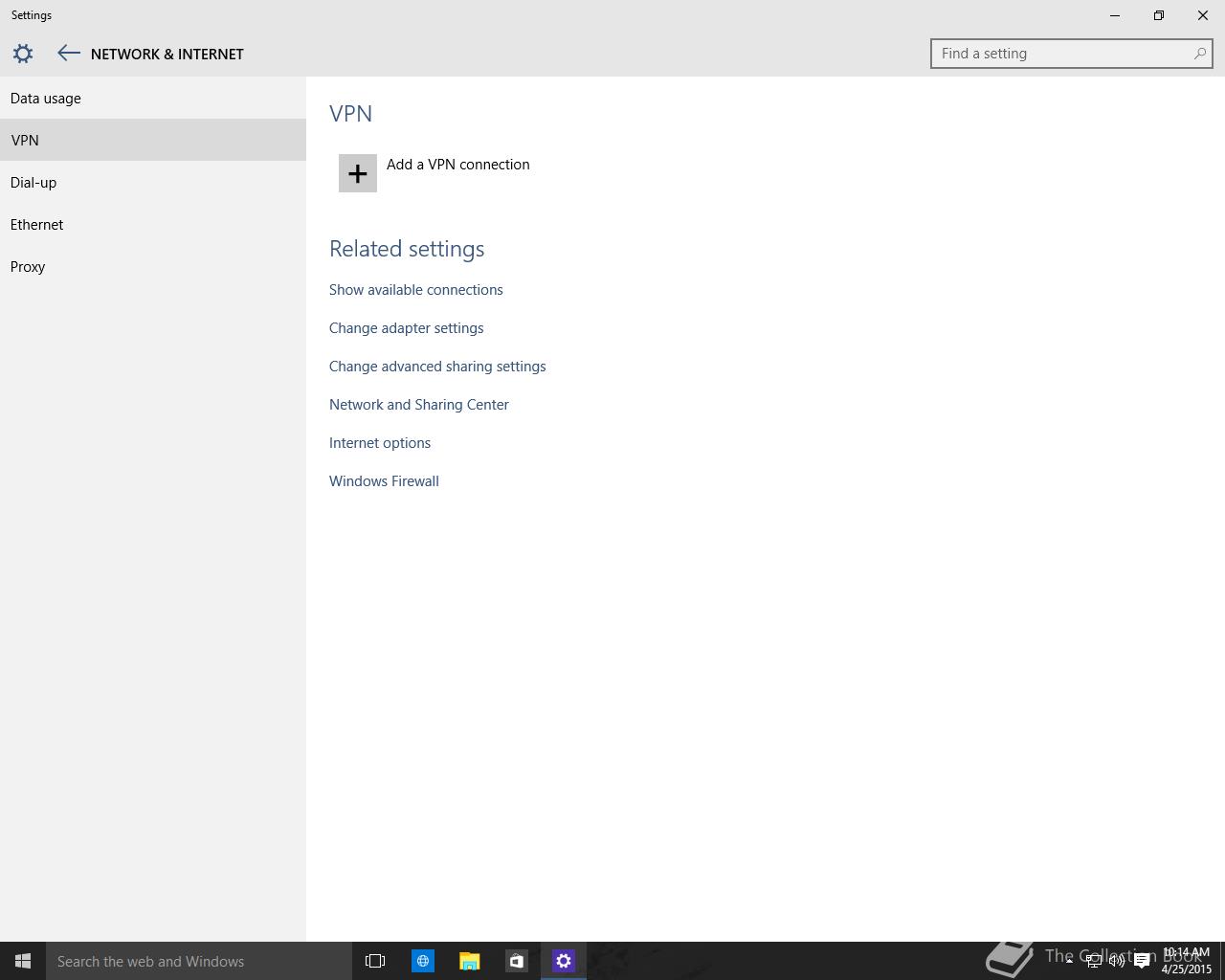
Task: Select Data usage in the sidebar
Action: pos(153,98)
